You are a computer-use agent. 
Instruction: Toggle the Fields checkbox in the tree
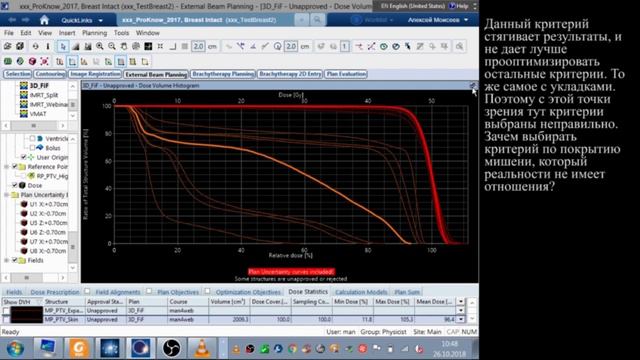[x=15, y=260]
